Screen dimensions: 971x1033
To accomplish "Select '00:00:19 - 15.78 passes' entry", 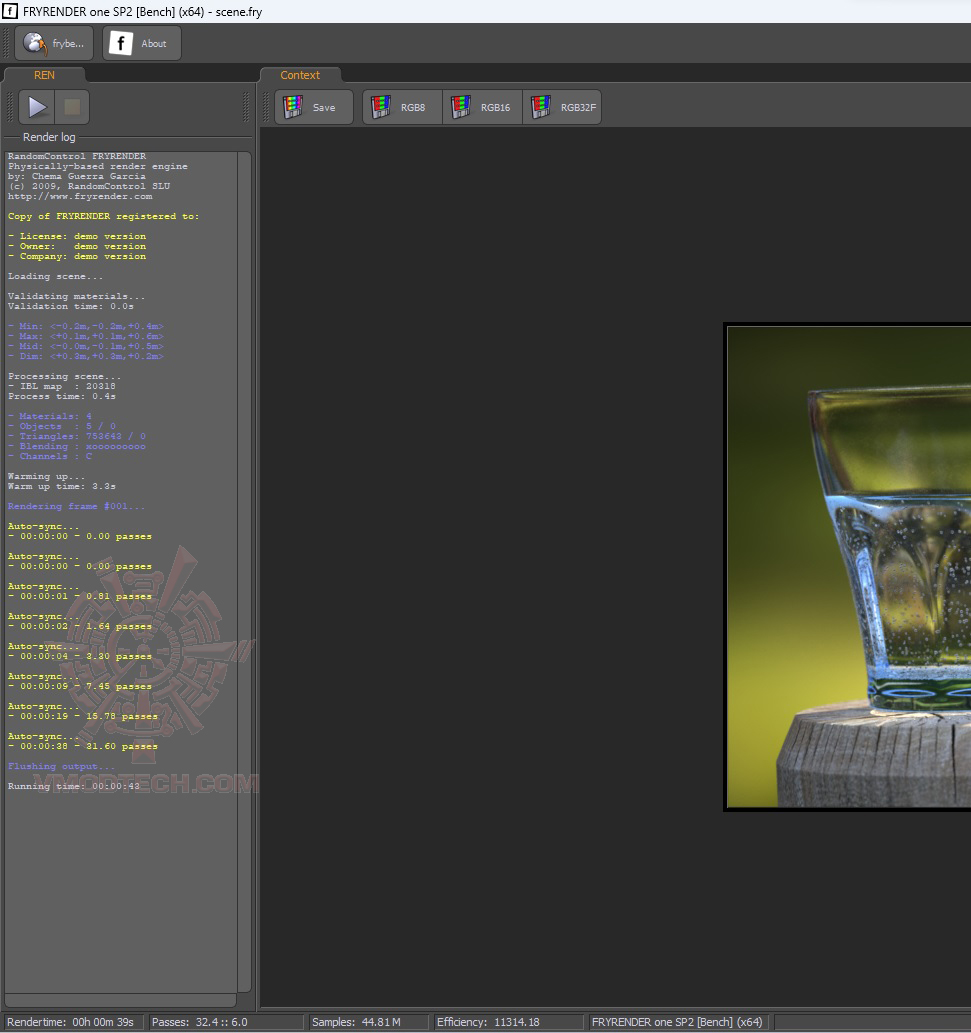I will [x=83, y=716].
